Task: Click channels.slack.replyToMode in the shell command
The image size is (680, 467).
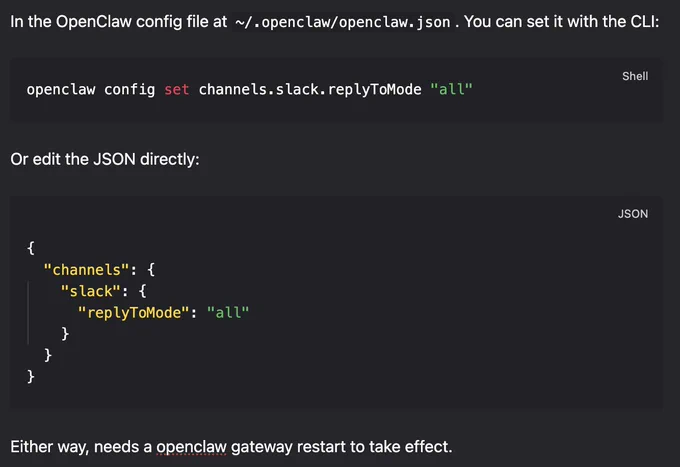Action: click(x=310, y=90)
